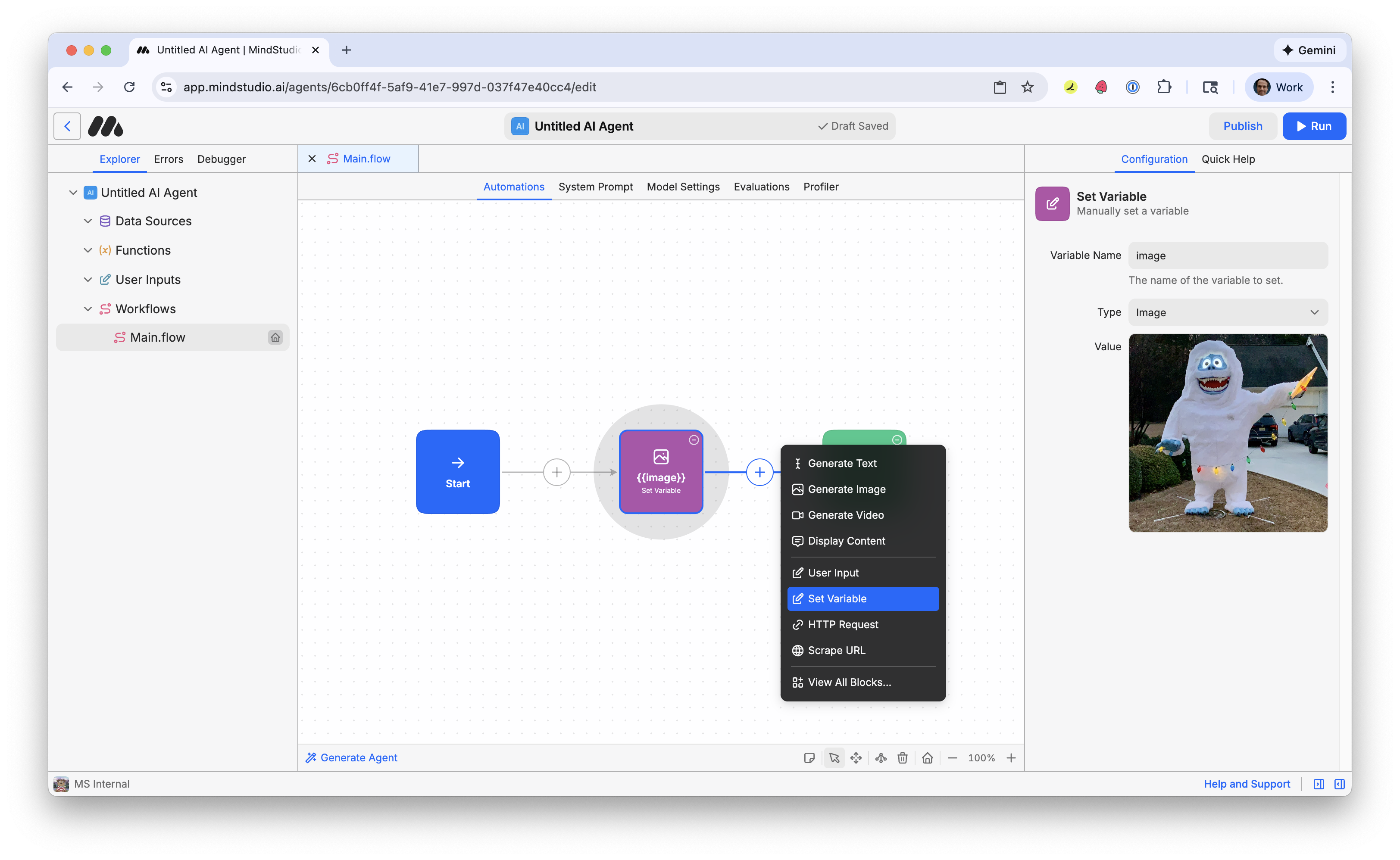Screen dimensions: 1400x860
Task: Open the Type dropdown in Set Variable configuration
Action: pyautogui.click(x=1228, y=312)
